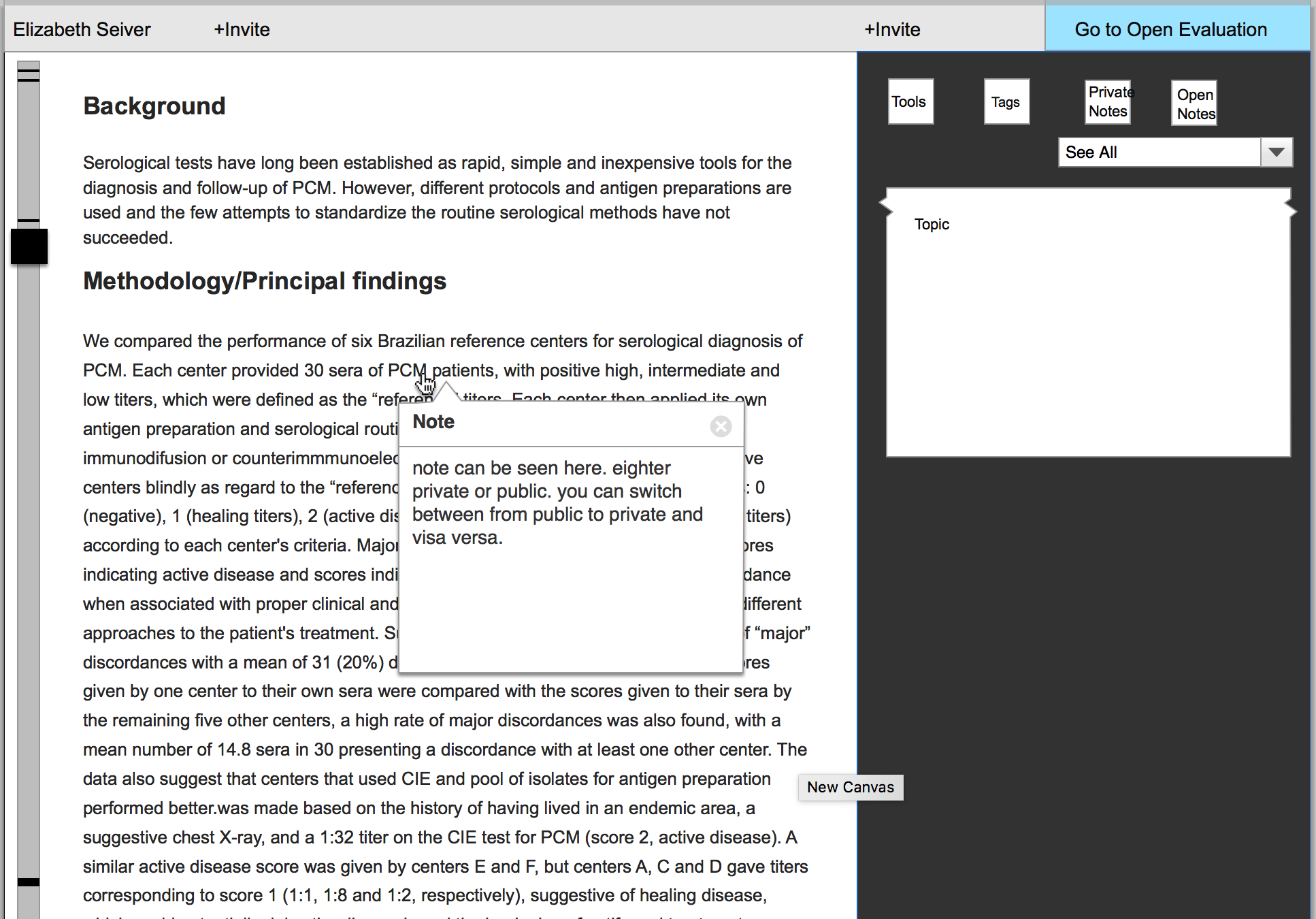Click the right +Invite link near the sidebar

pyautogui.click(x=892, y=29)
